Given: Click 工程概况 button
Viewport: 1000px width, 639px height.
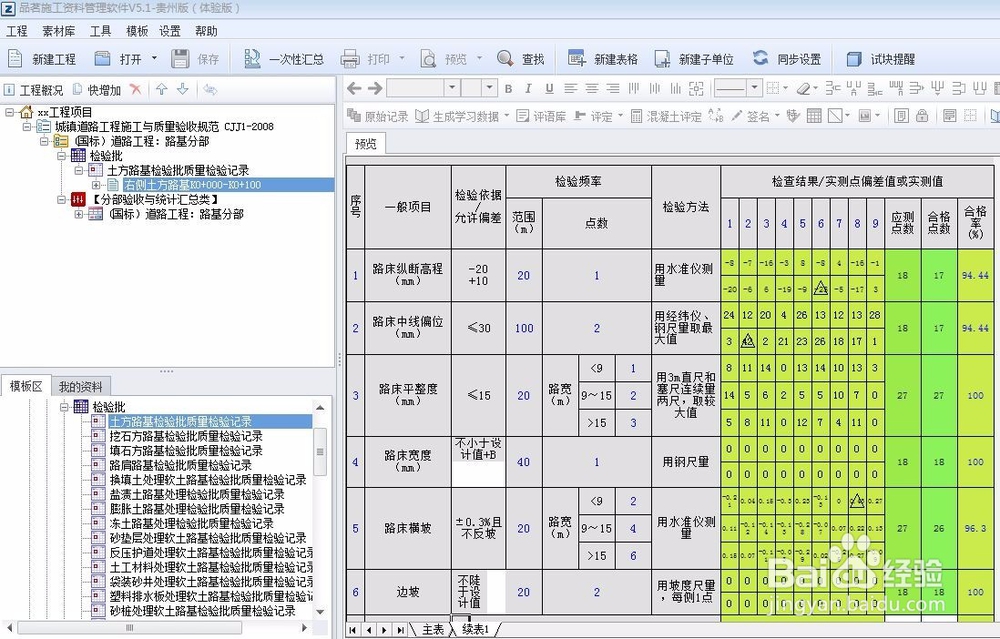Looking at the screenshot, I should pos(34,90).
